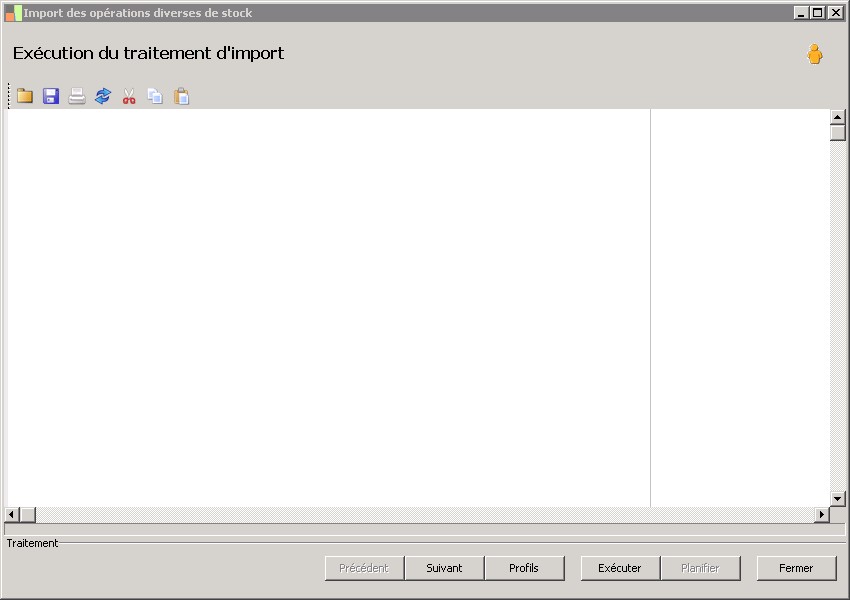Click the horizontal scrollbar thumb
The height and width of the screenshot is (600, 850).
[x=28, y=514]
